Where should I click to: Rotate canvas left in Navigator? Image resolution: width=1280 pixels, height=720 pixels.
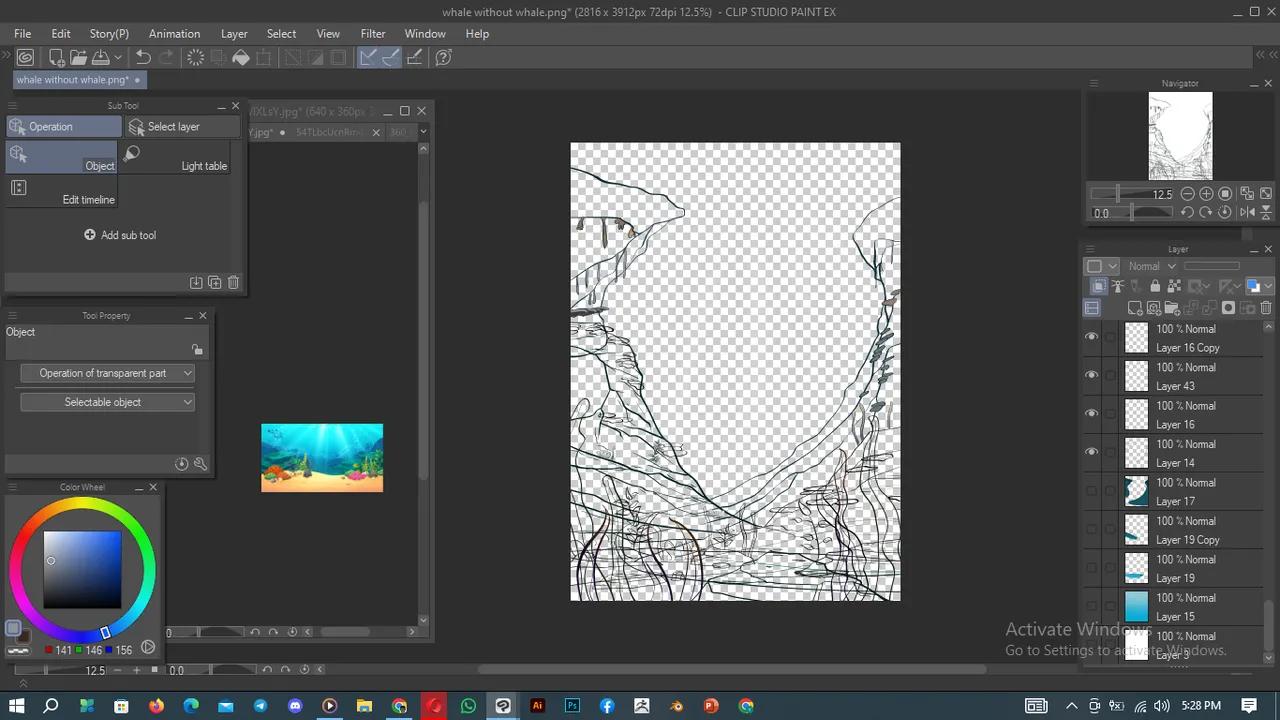pyautogui.click(x=1187, y=213)
